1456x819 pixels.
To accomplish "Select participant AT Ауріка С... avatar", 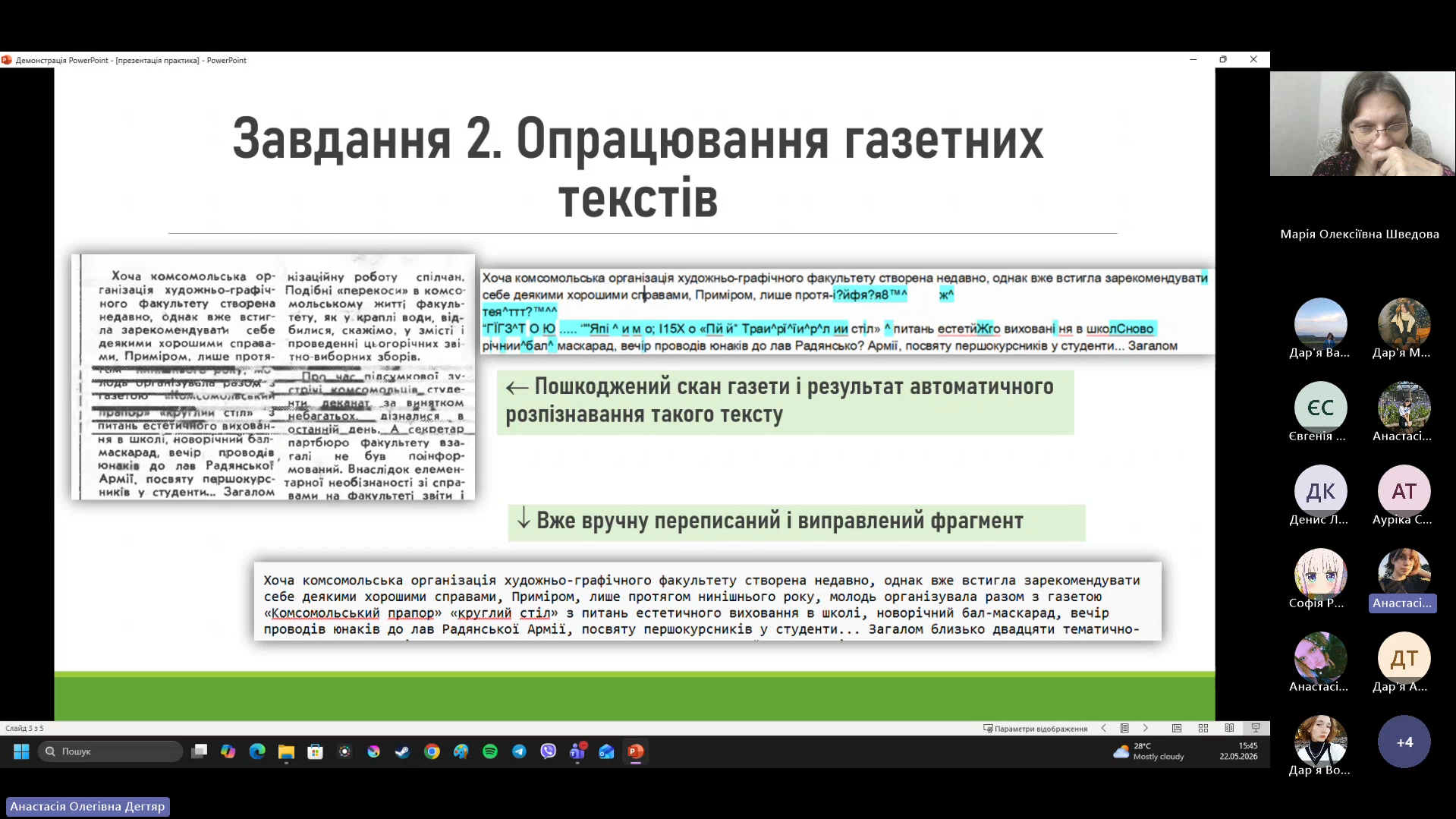I will click(1404, 491).
